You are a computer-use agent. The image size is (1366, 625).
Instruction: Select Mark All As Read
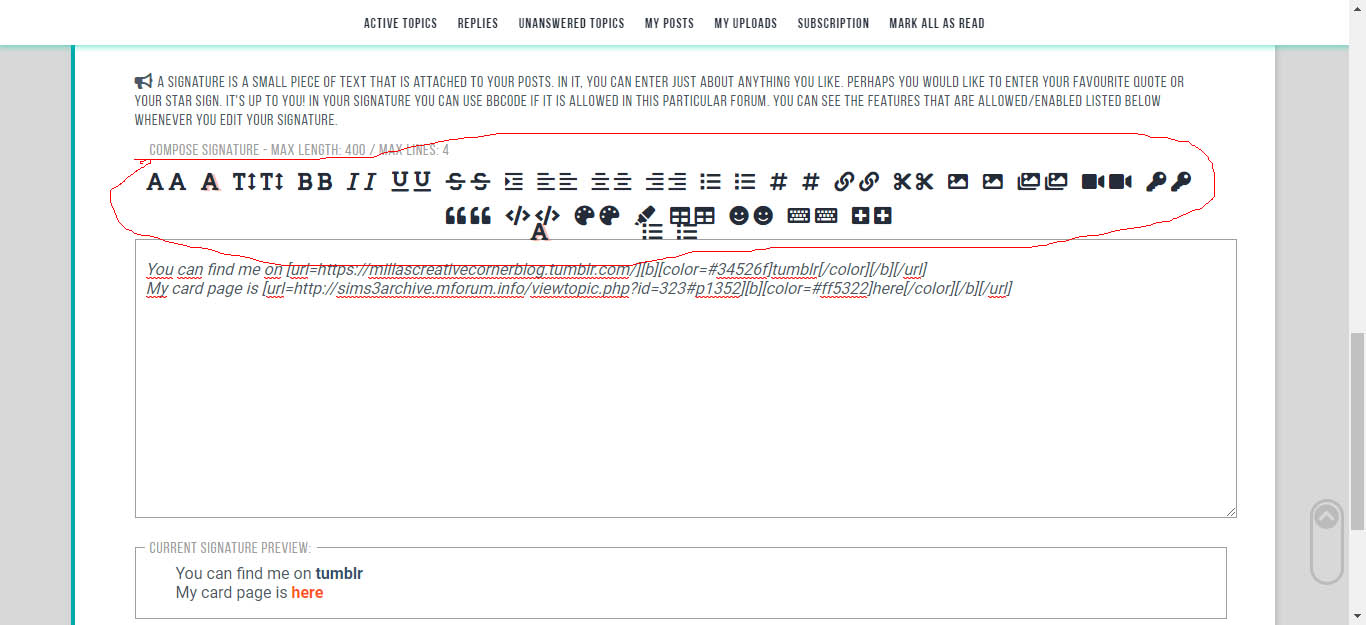[x=937, y=23]
